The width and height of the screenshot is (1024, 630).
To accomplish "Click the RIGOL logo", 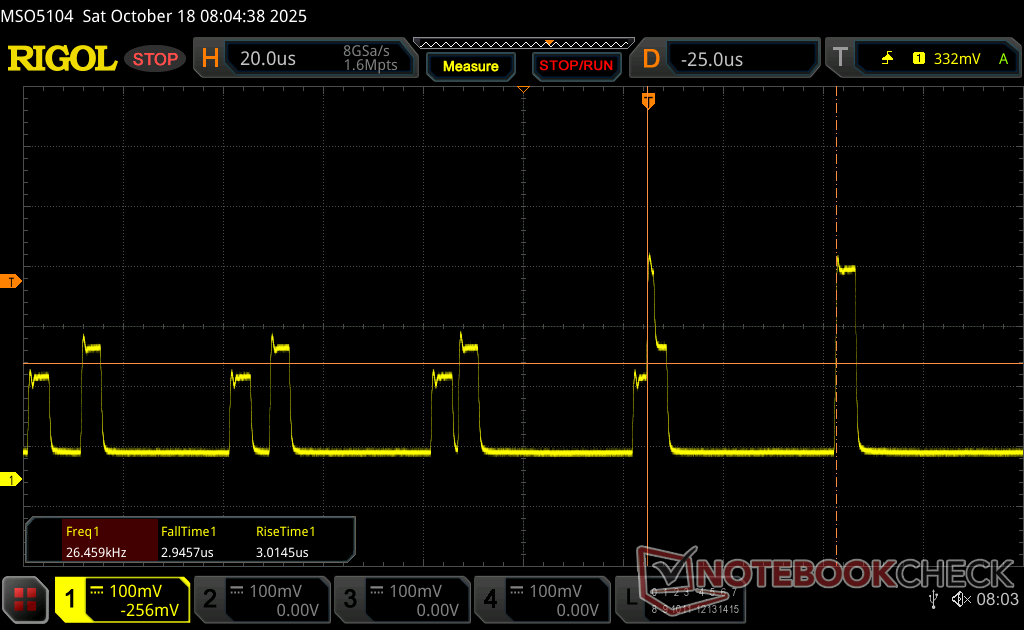I will coord(62,59).
